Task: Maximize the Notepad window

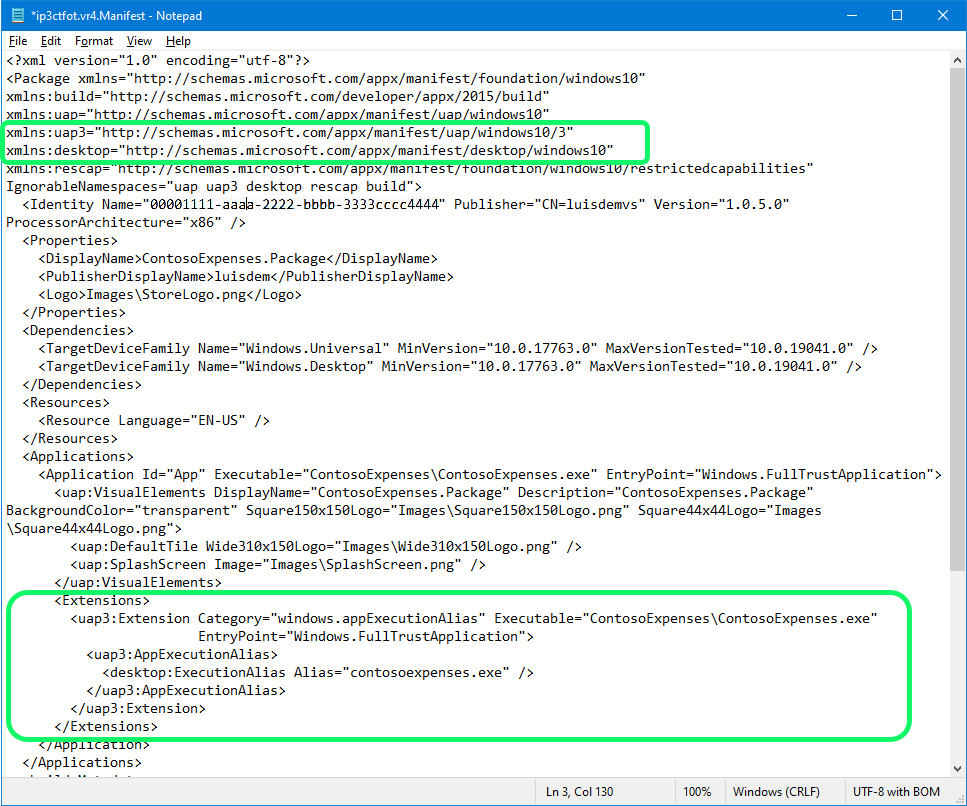Action: (897, 15)
